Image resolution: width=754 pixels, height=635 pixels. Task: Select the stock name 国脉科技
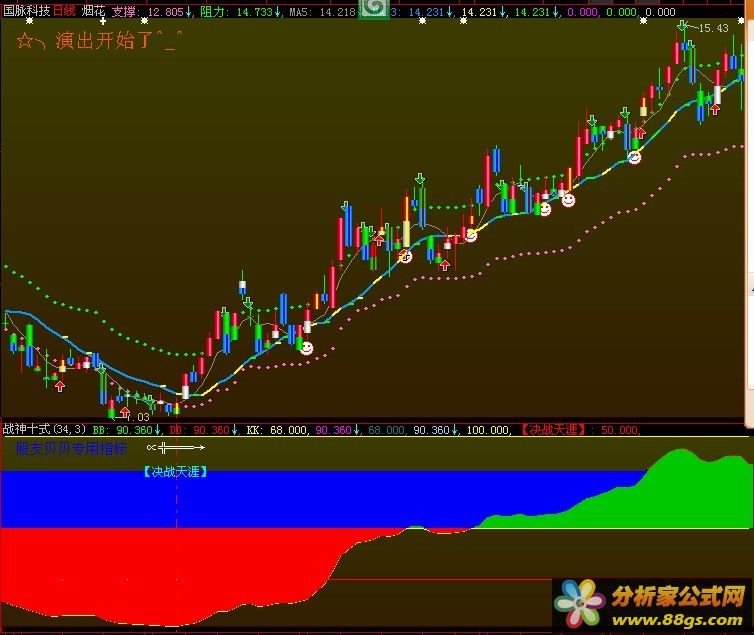[x=26, y=11]
